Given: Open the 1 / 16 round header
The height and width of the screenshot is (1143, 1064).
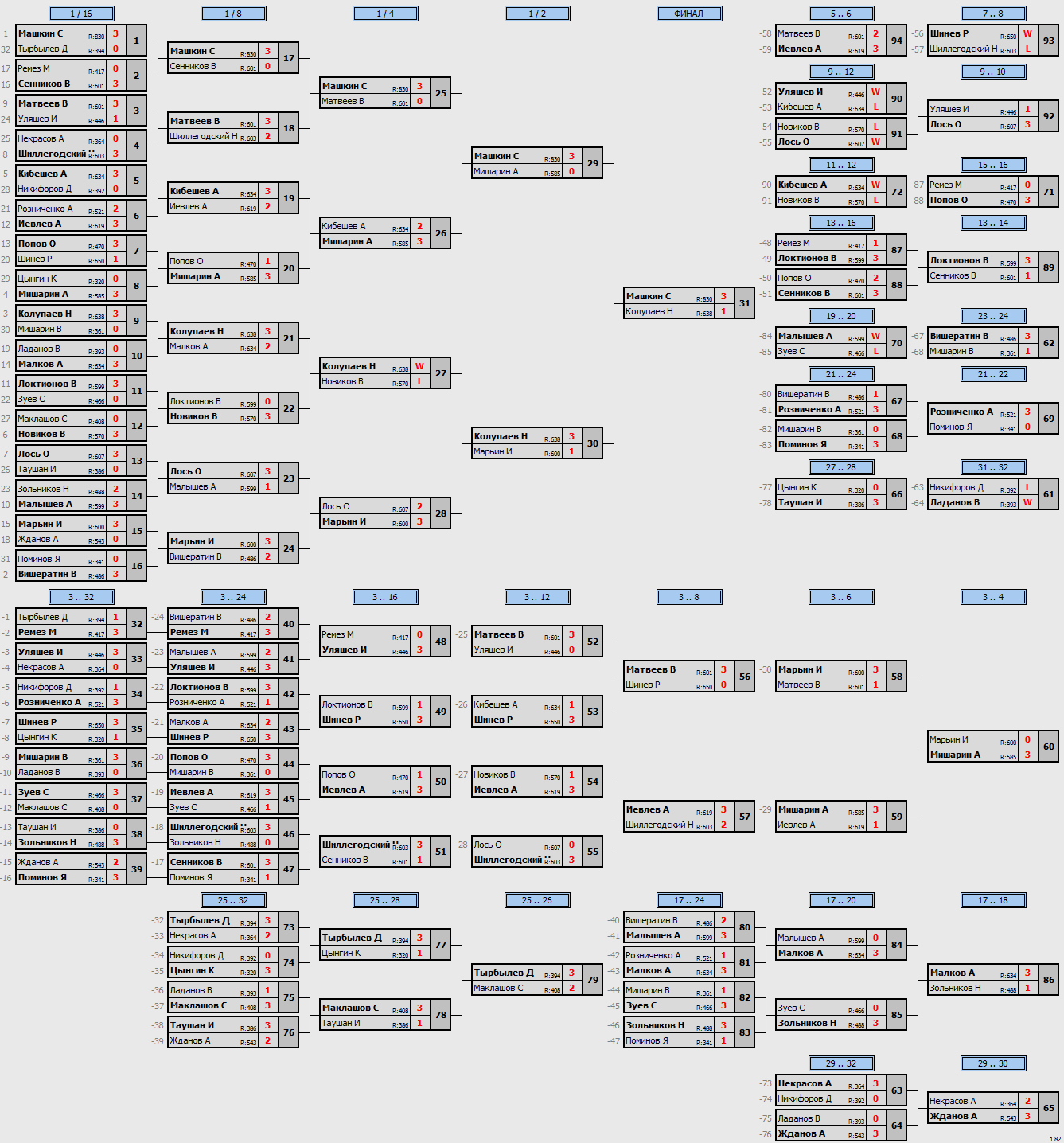Looking at the screenshot, I should click(81, 14).
